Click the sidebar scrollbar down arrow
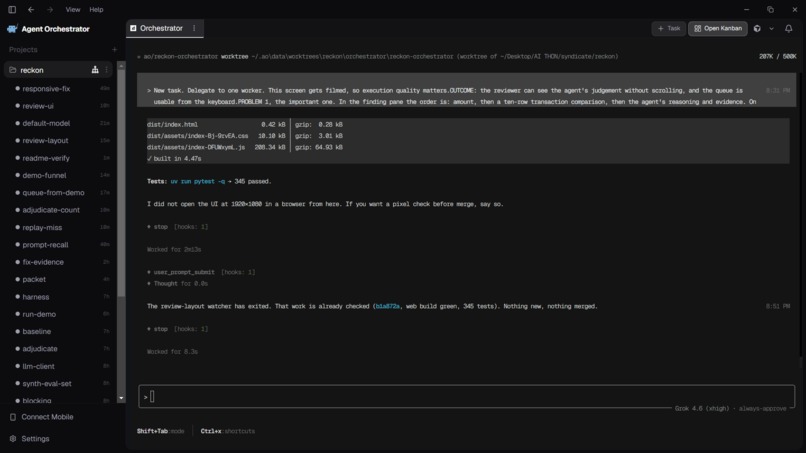 pos(121,398)
